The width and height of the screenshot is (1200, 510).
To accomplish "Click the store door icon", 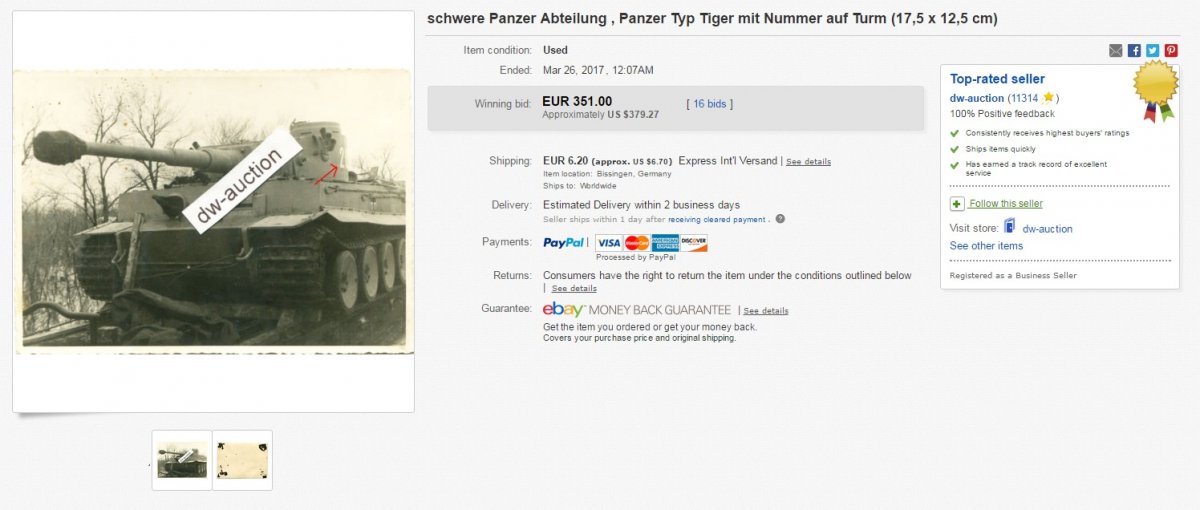I will [1009, 227].
